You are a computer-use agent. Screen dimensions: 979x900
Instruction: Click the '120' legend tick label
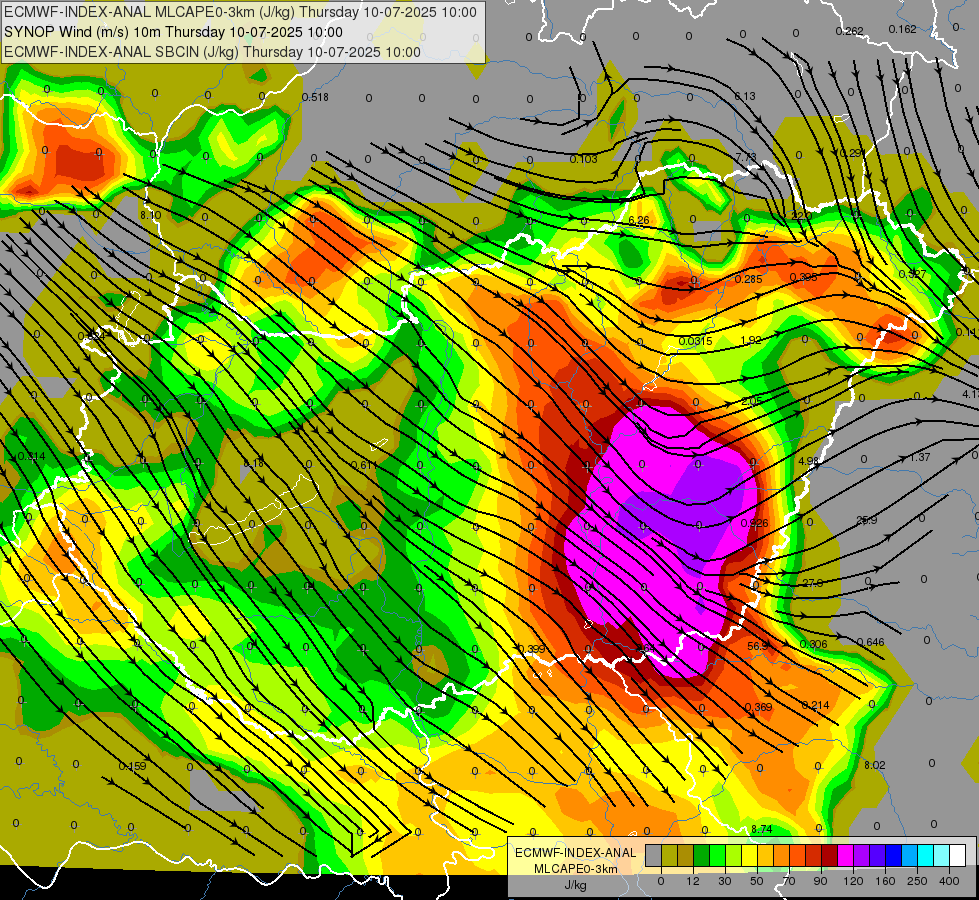(854, 881)
